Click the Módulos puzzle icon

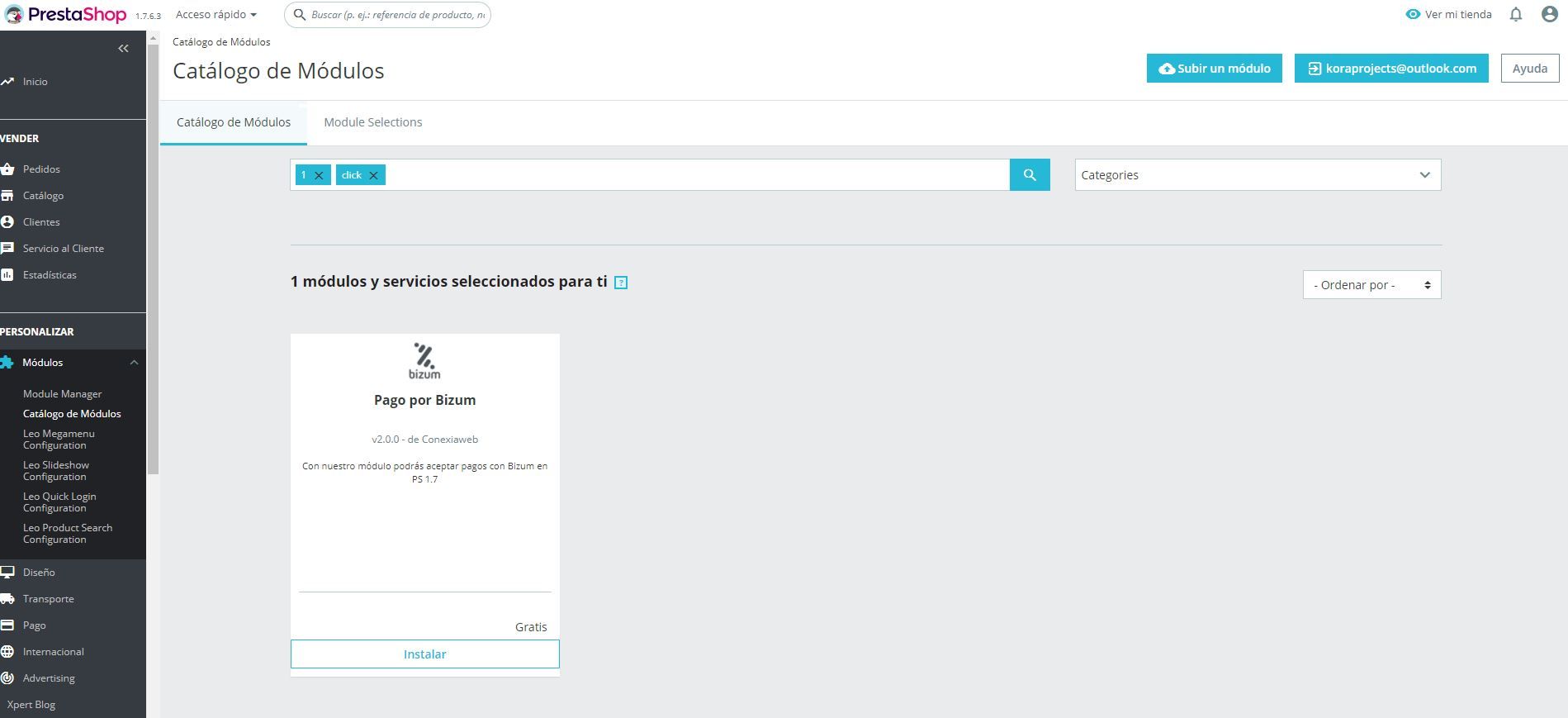[x=7, y=363]
